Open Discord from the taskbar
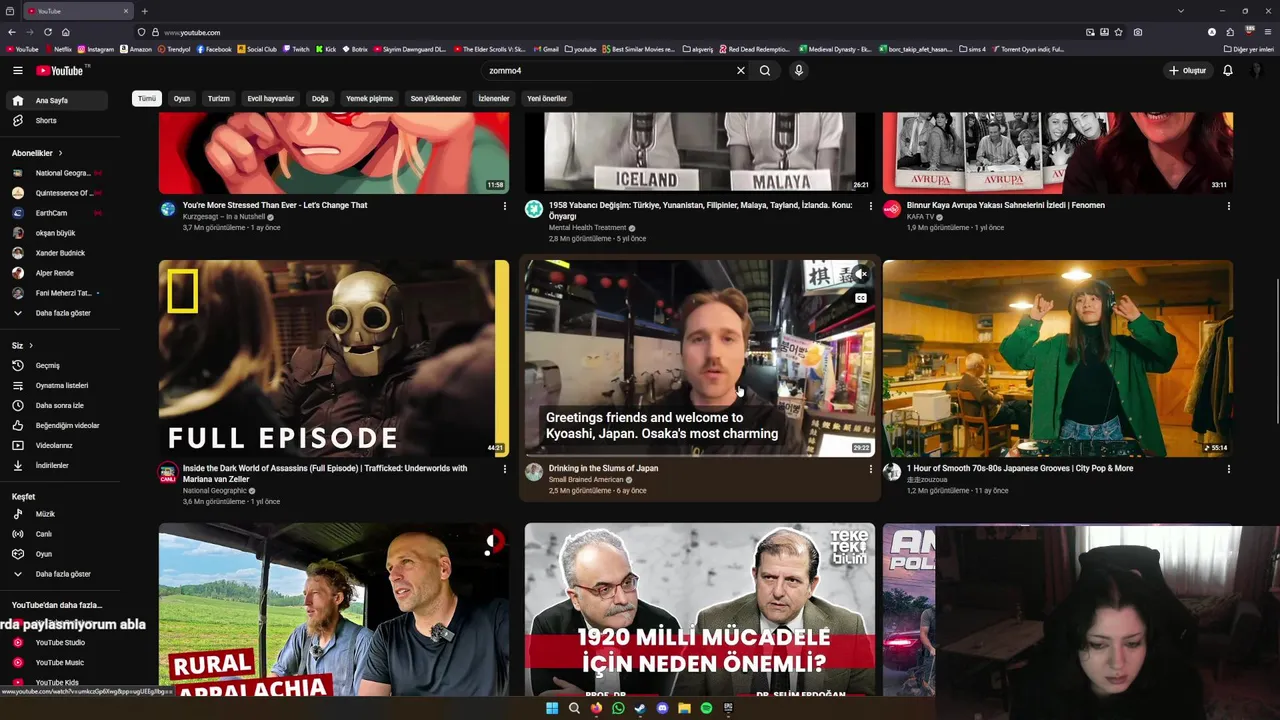 coord(662,708)
